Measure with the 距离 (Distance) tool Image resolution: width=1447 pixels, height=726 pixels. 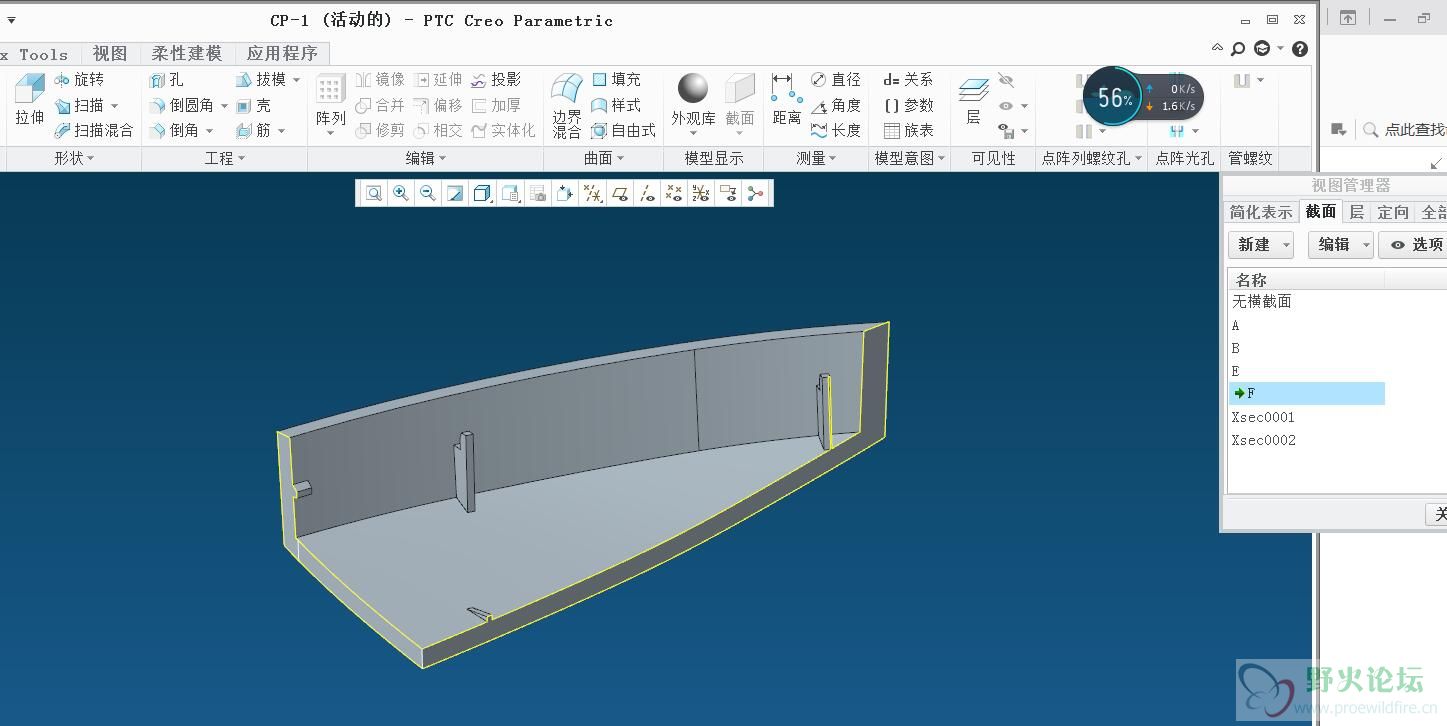point(787,99)
